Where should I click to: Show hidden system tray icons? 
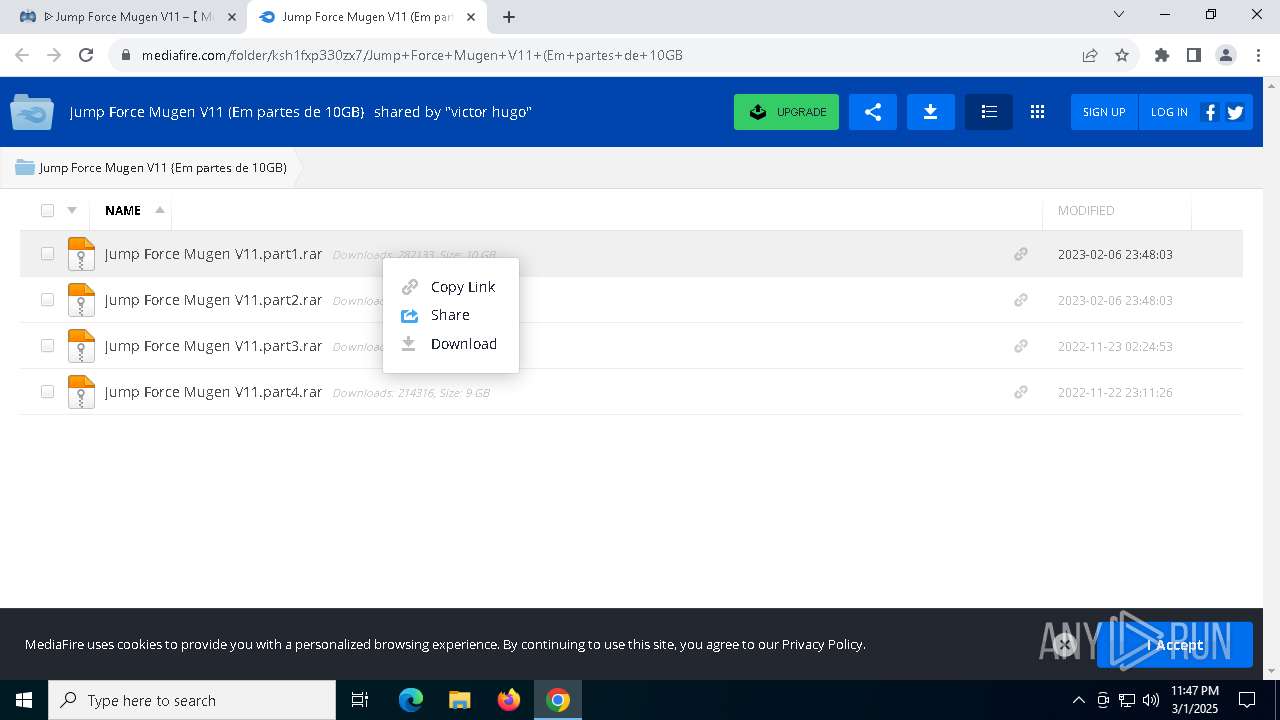1078,700
